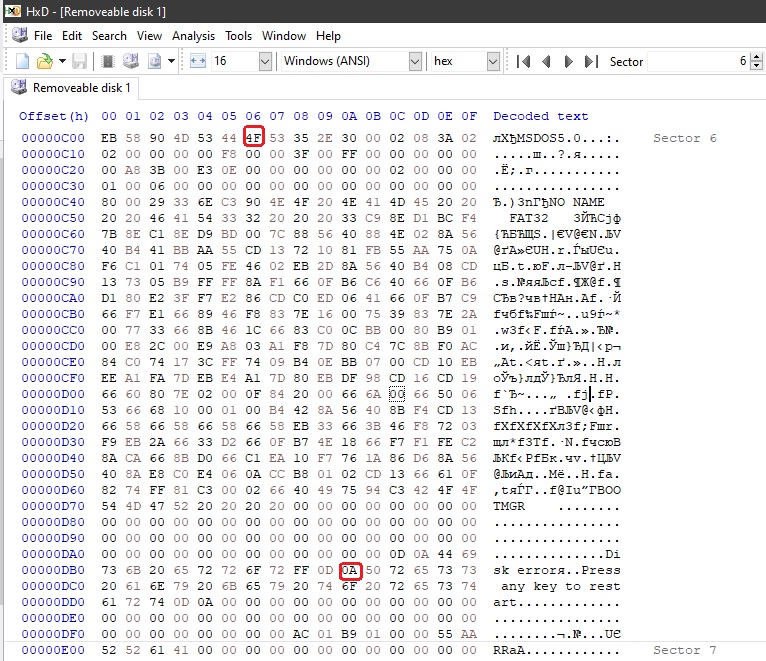Viewport: 766px width, 661px height.
Task: Click the Offset(h) column header
Action: [54, 116]
